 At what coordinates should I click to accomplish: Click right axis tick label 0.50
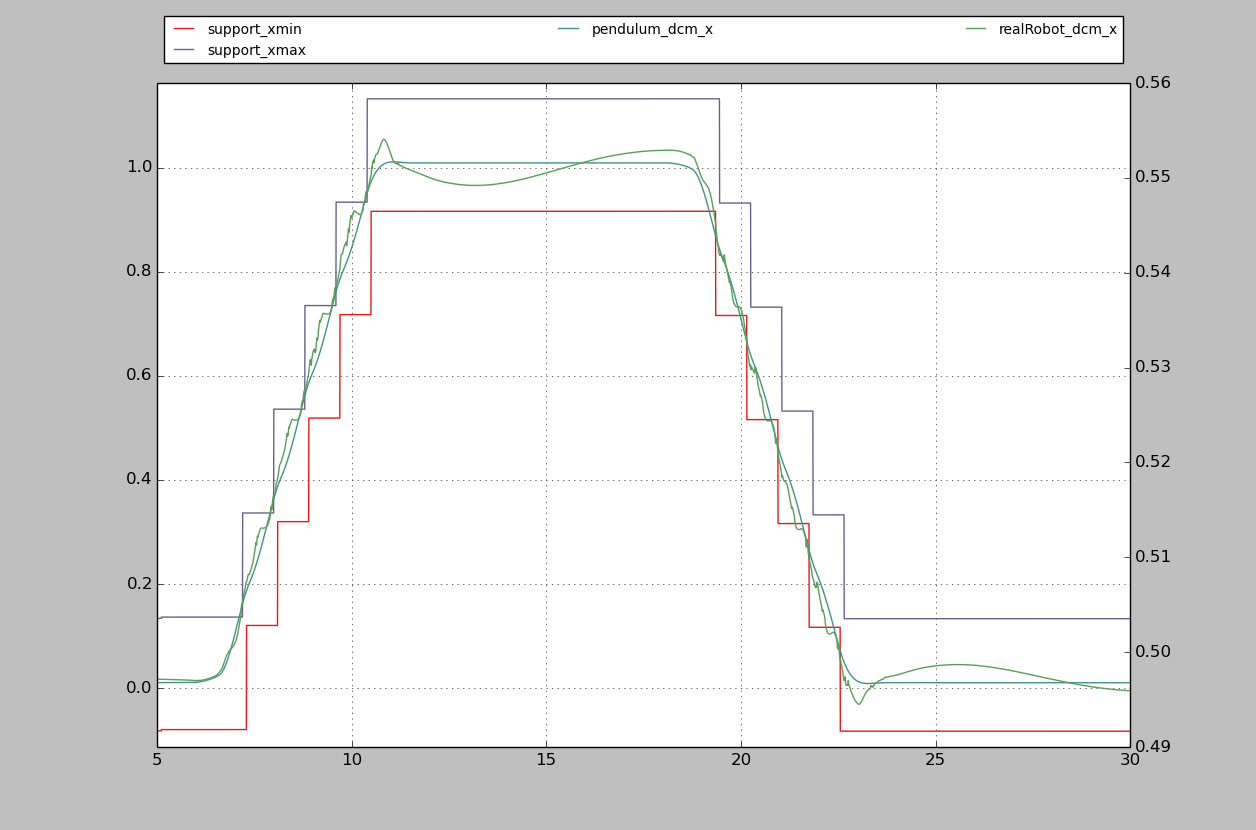pos(1152,652)
